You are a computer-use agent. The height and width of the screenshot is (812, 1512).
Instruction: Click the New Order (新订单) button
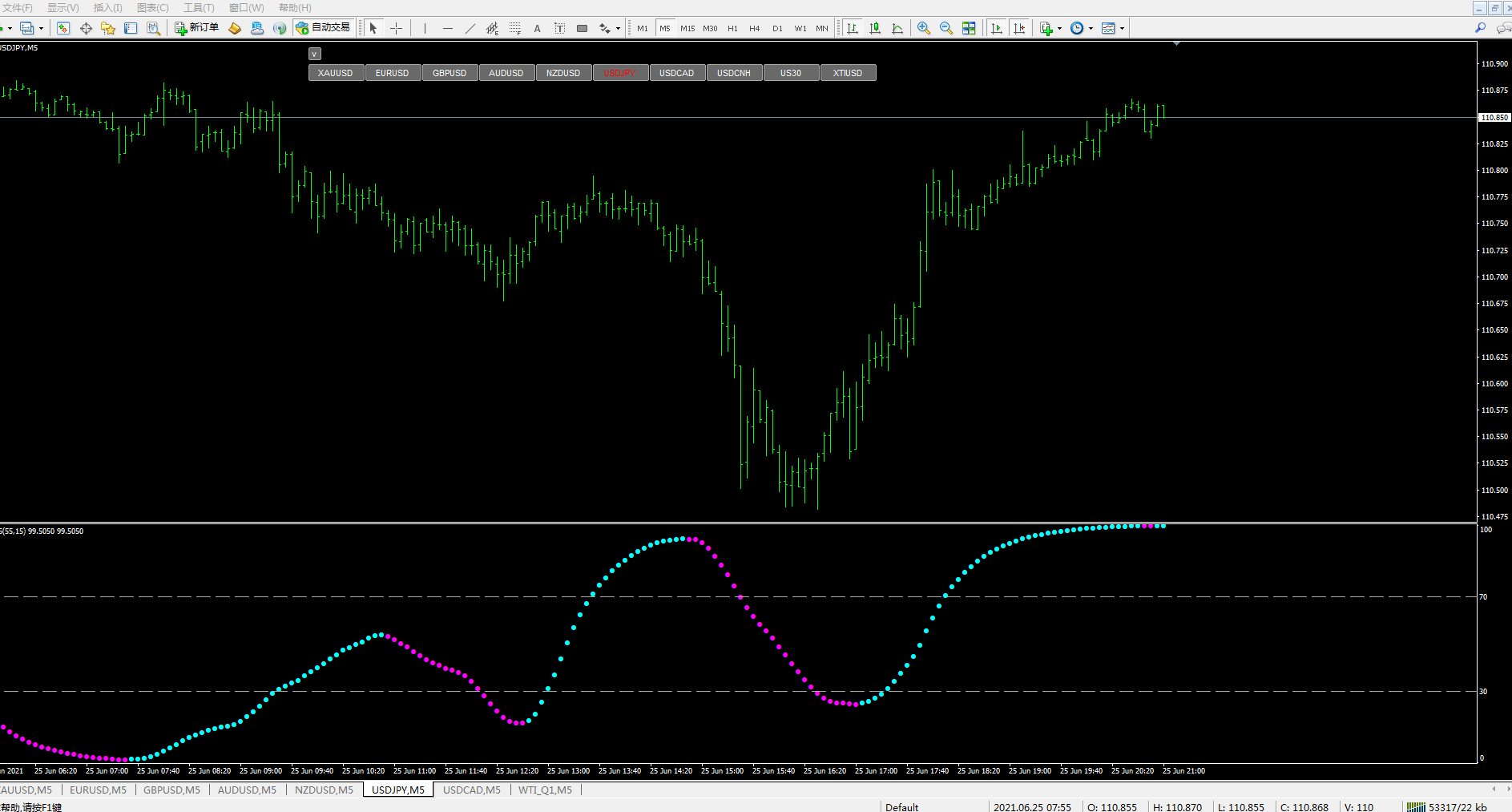click(x=197, y=28)
